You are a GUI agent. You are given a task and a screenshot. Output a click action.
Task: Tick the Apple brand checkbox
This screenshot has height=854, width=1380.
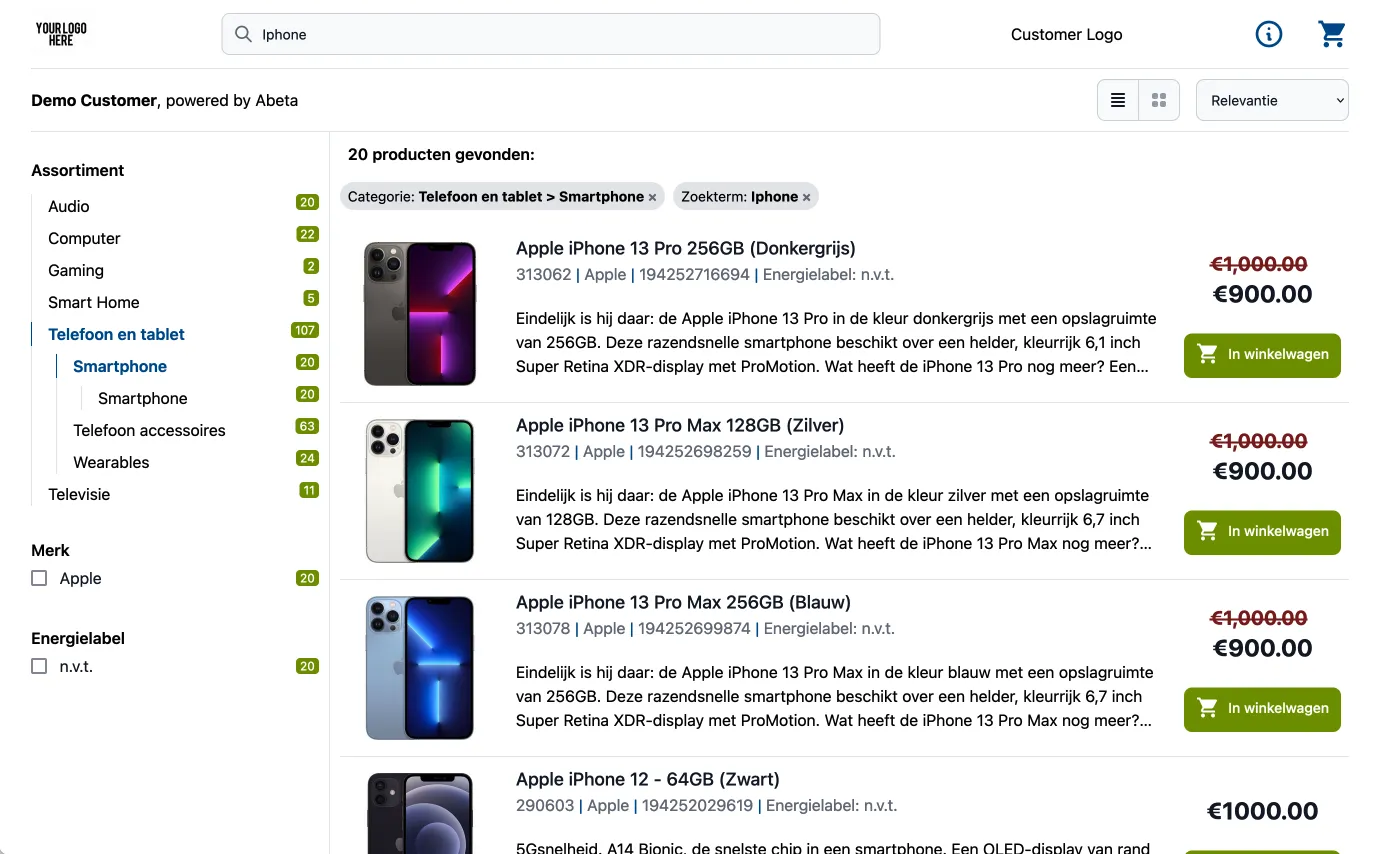[x=39, y=578]
